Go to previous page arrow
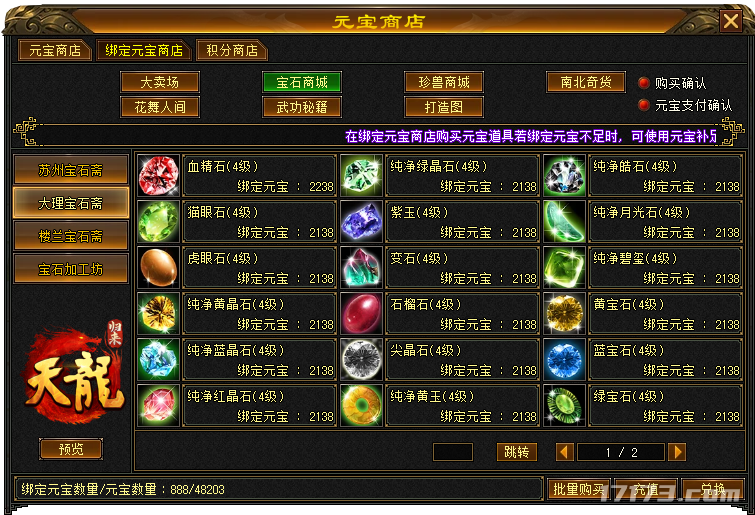Viewport: 755px width, 515px height. (564, 452)
